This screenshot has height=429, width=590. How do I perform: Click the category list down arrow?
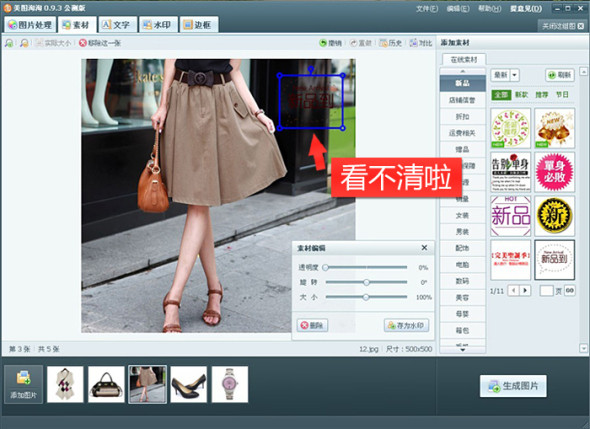point(462,350)
